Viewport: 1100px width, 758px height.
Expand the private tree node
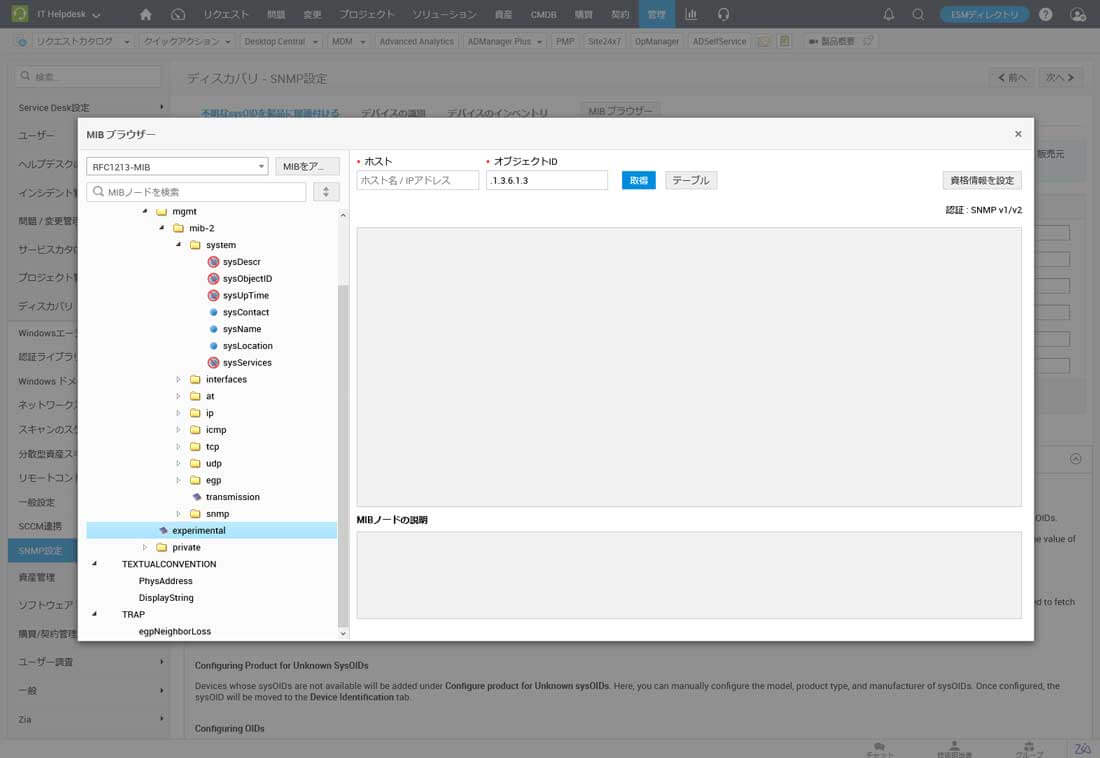(145, 547)
